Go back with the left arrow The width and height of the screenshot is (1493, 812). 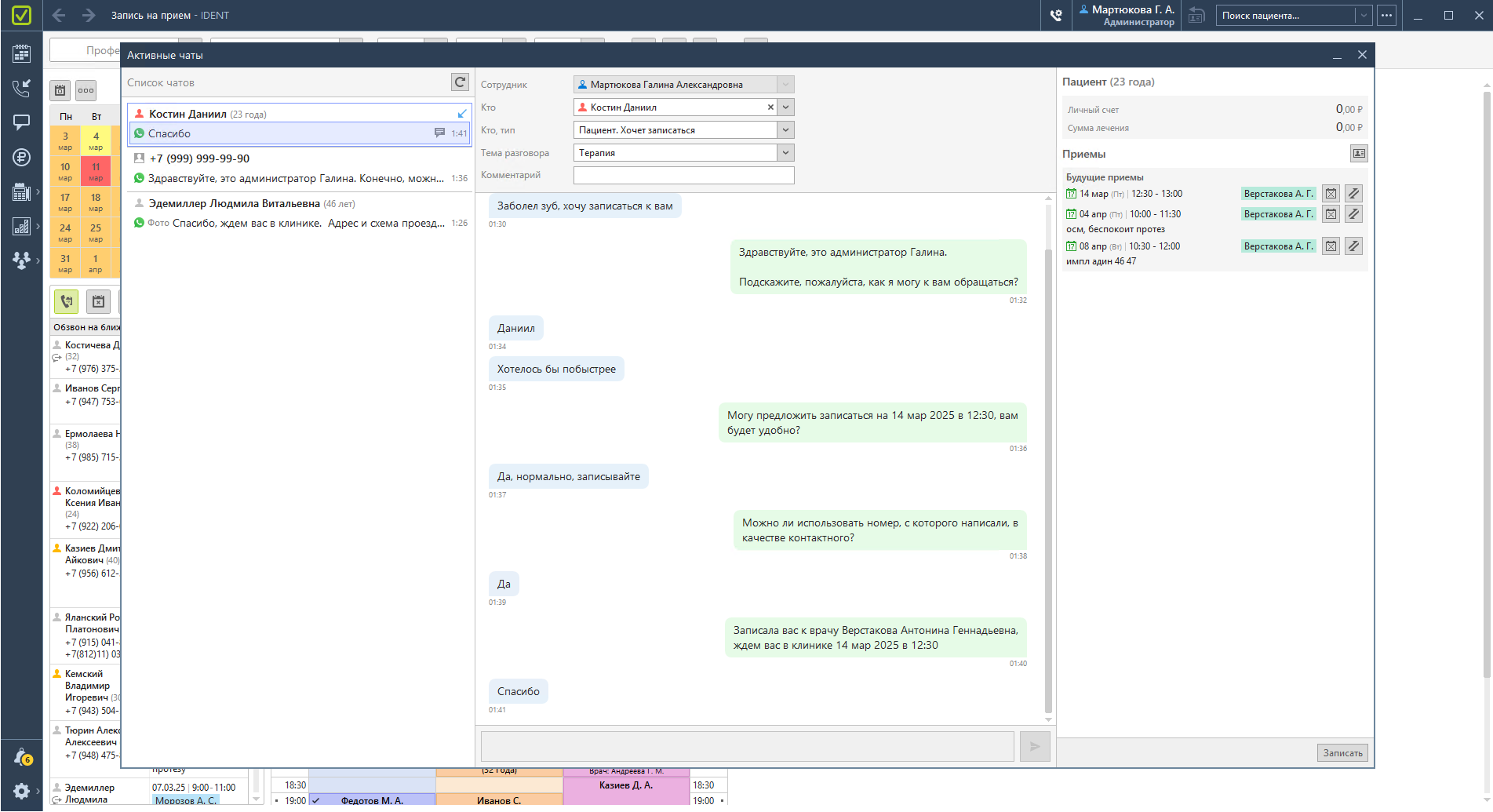59,15
